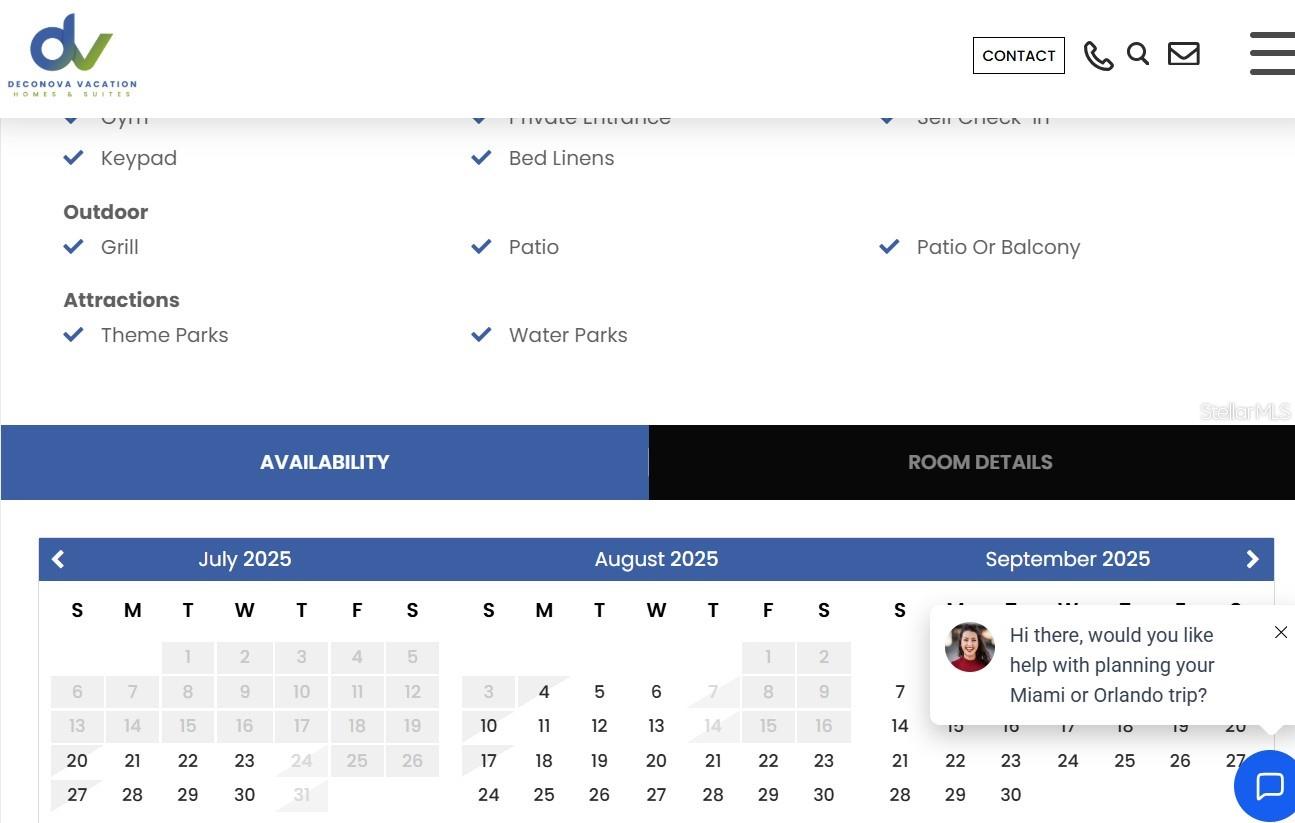Go to previous month in calendar
The height and width of the screenshot is (823, 1295).
[58, 560]
